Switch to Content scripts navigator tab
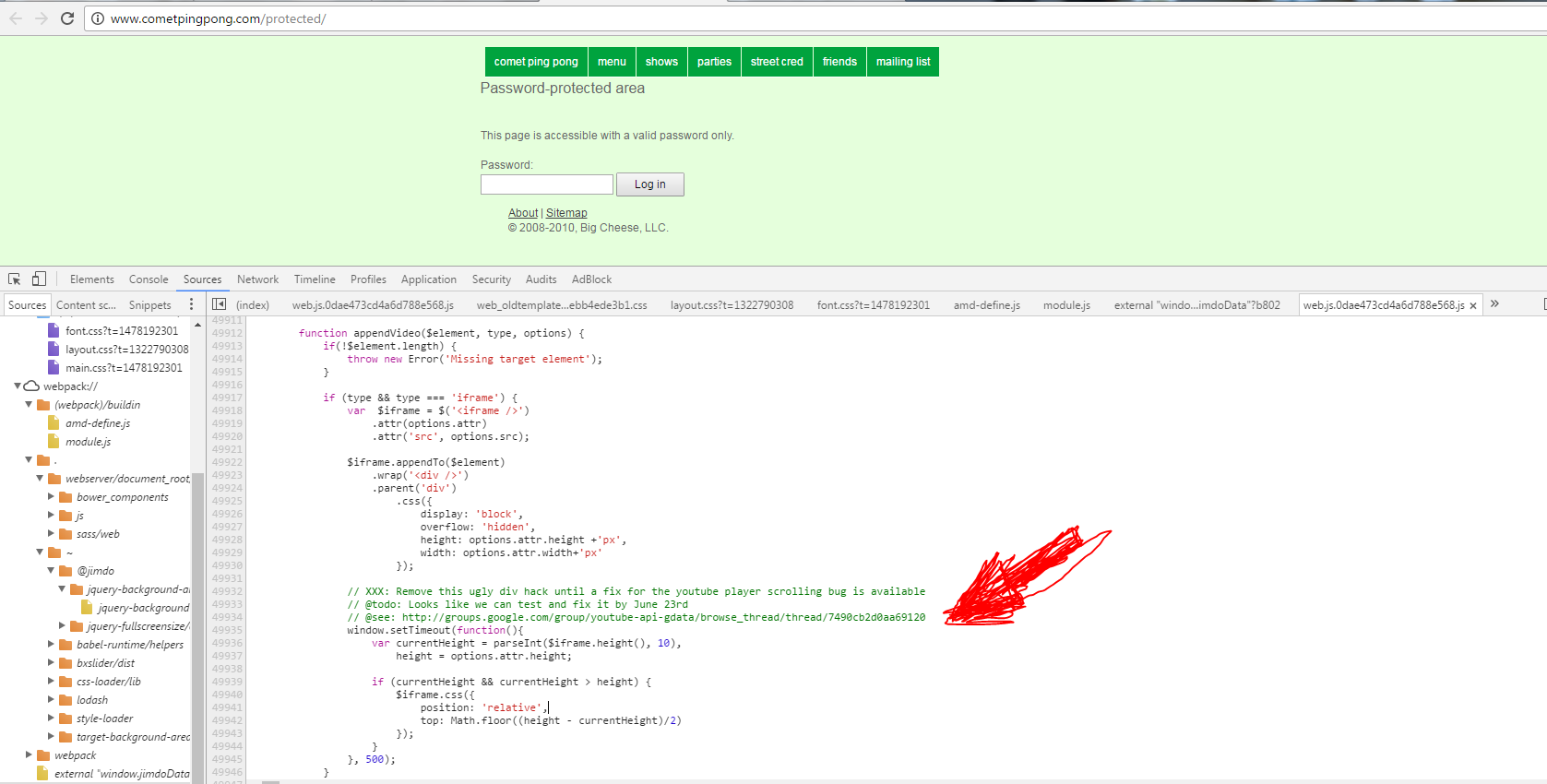Image resolution: width=1547 pixels, height=784 pixels. pyautogui.click(x=86, y=305)
